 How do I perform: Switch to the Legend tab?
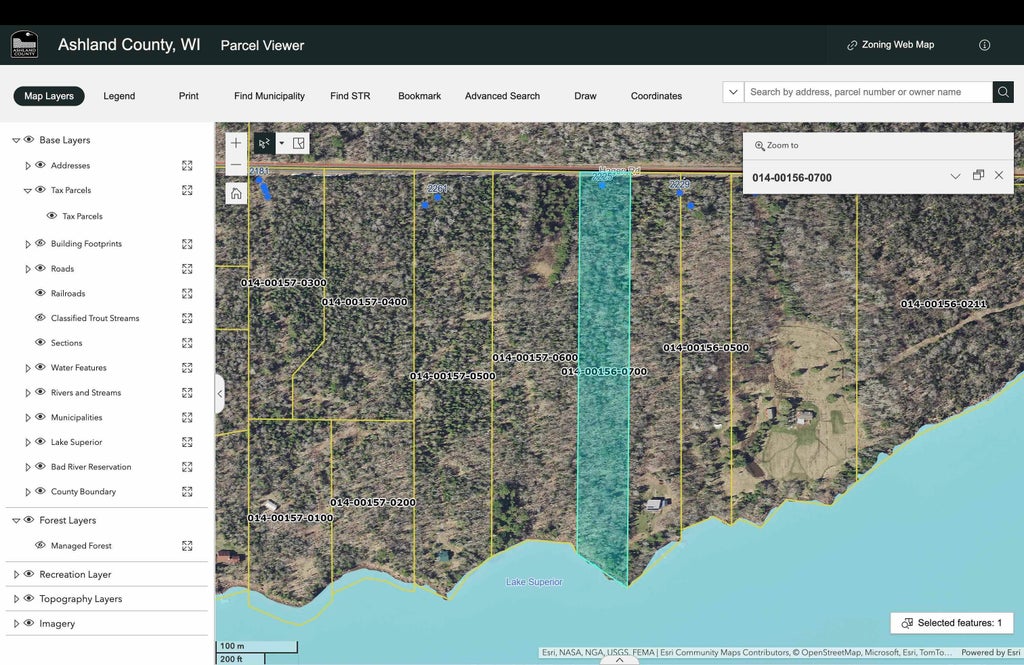pyautogui.click(x=119, y=96)
